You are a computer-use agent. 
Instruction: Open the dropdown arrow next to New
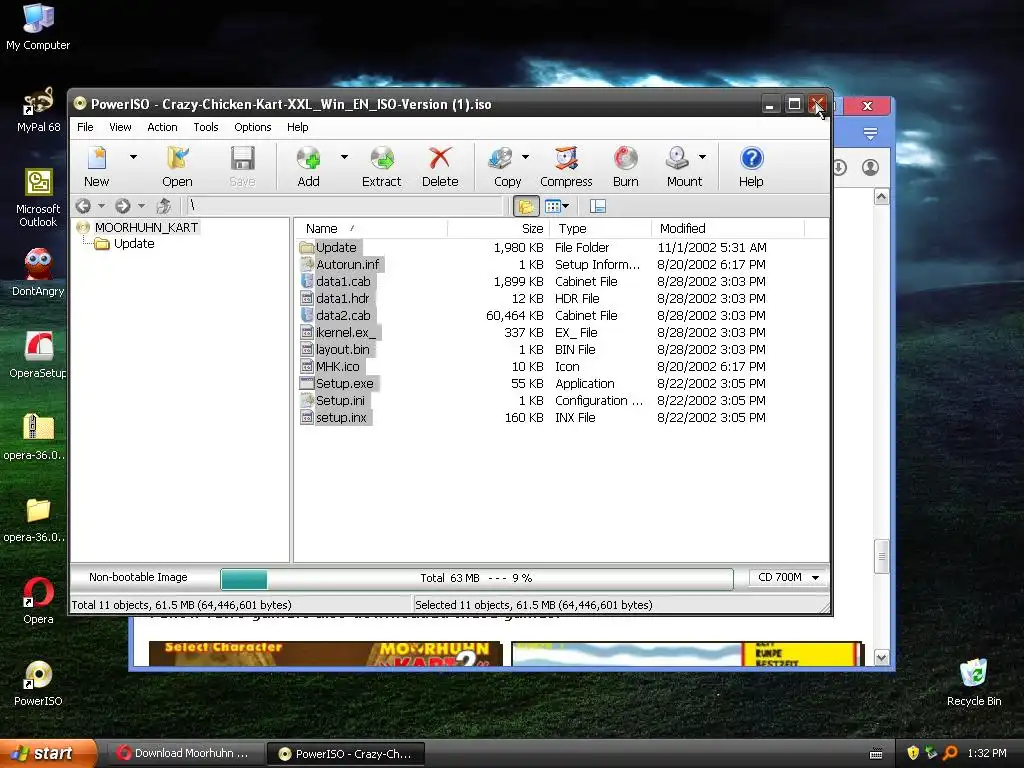coord(133,157)
